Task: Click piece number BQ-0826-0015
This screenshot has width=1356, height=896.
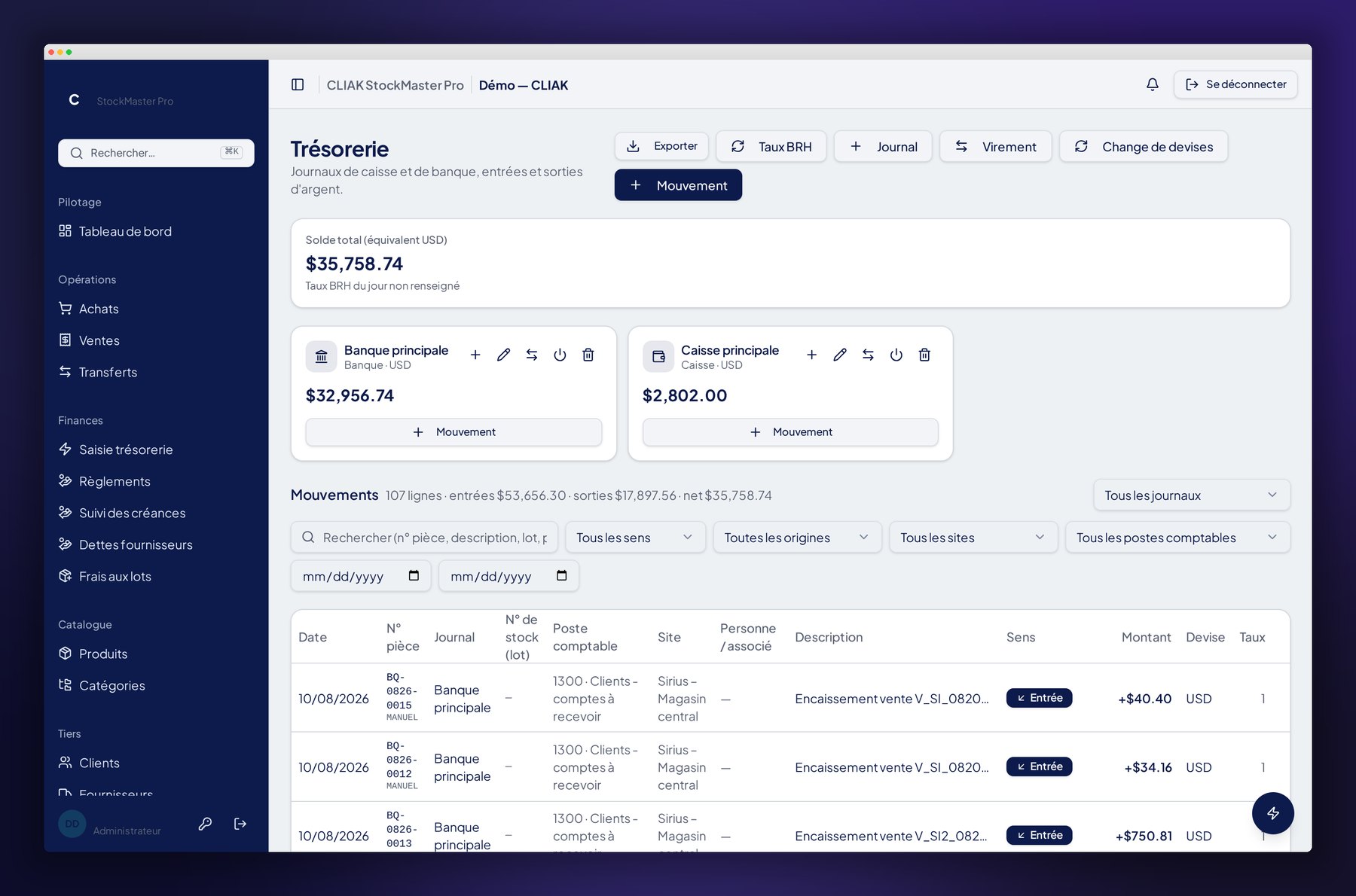Action: 401,691
